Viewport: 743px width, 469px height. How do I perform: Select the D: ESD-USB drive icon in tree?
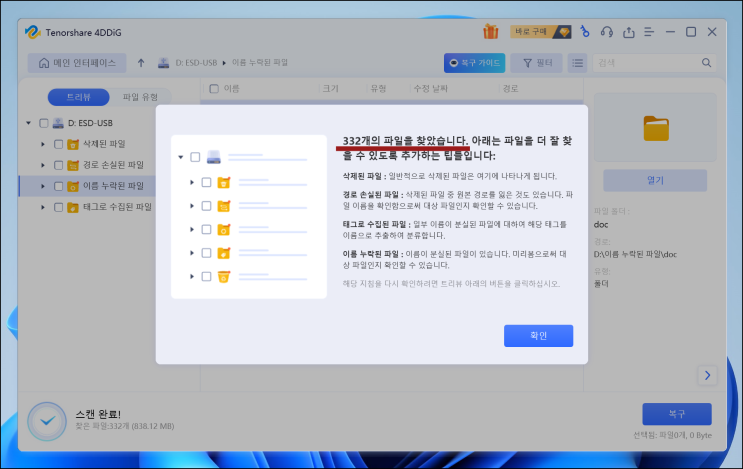click(x=58, y=123)
